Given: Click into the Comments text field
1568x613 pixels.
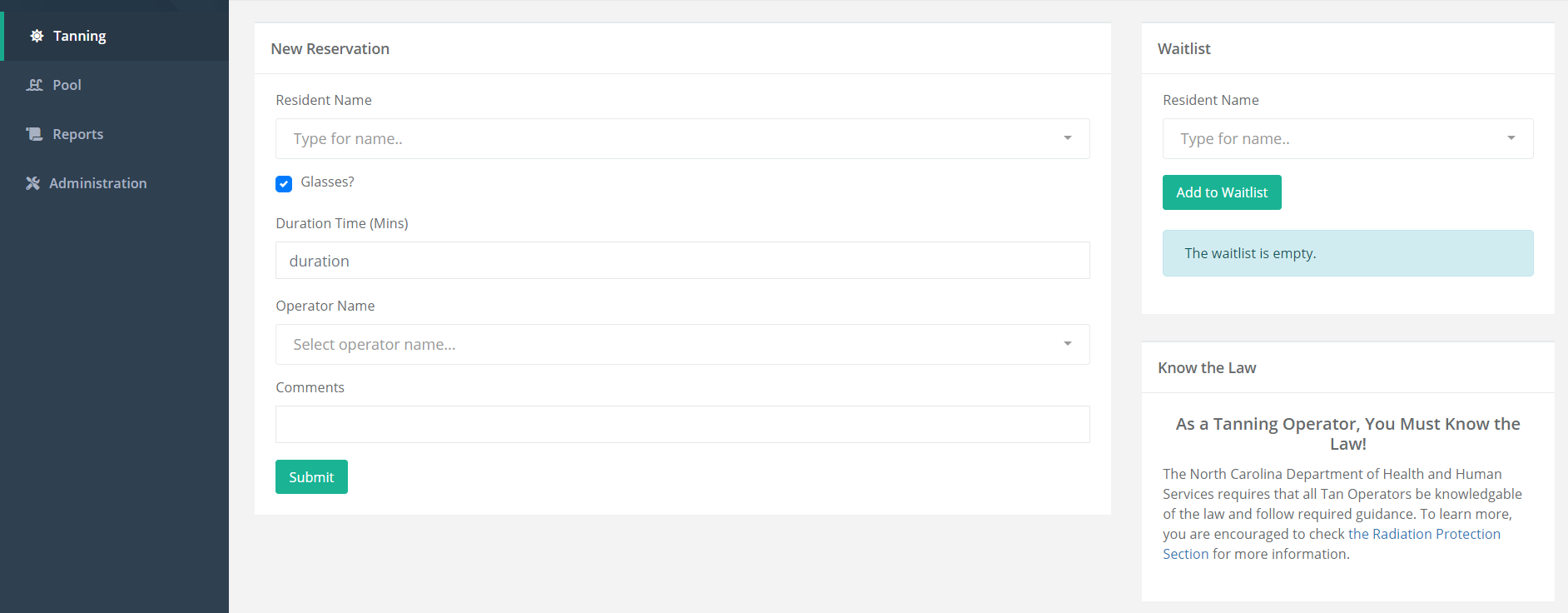Looking at the screenshot, I should [x=682, y=425].
